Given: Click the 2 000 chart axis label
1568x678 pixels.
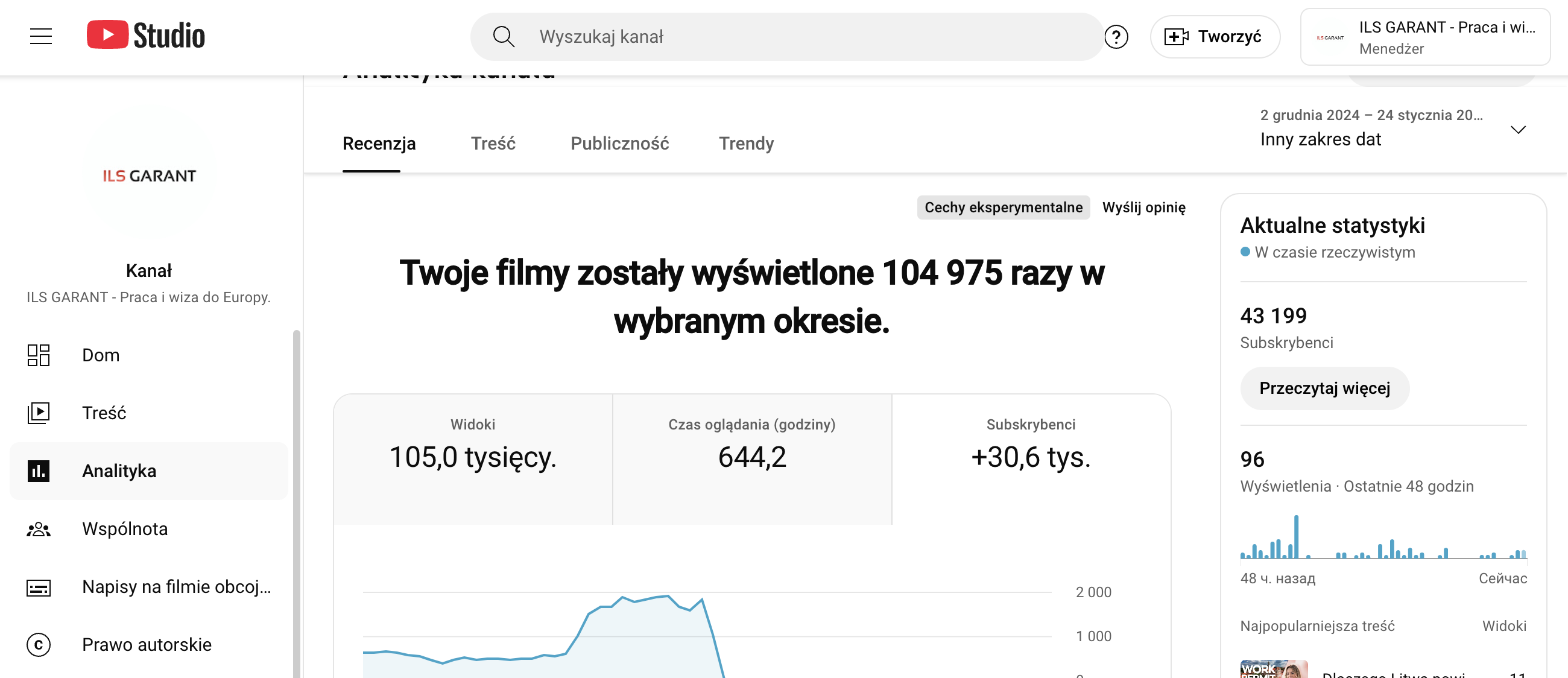Looking at the screenshot, I should [x=1093, y=592].
